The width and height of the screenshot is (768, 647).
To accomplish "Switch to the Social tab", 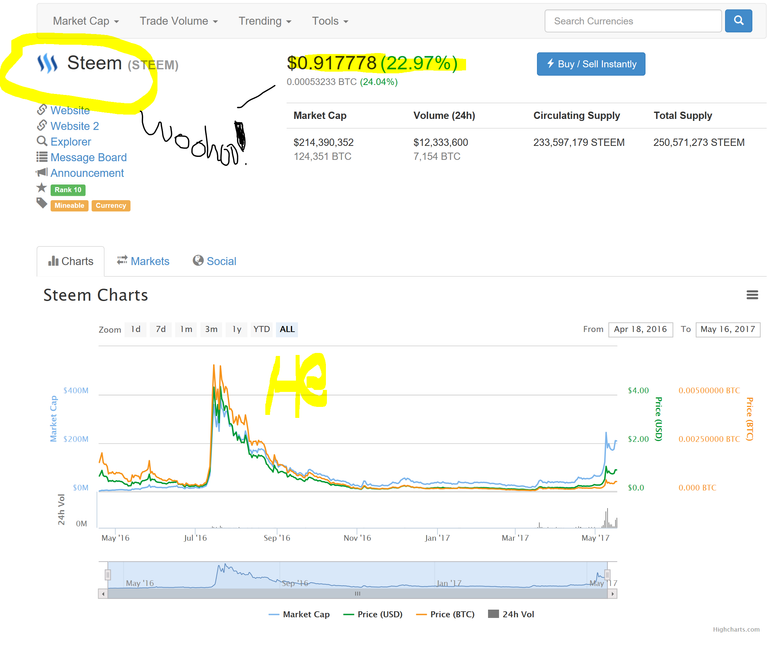I will 215,261.
